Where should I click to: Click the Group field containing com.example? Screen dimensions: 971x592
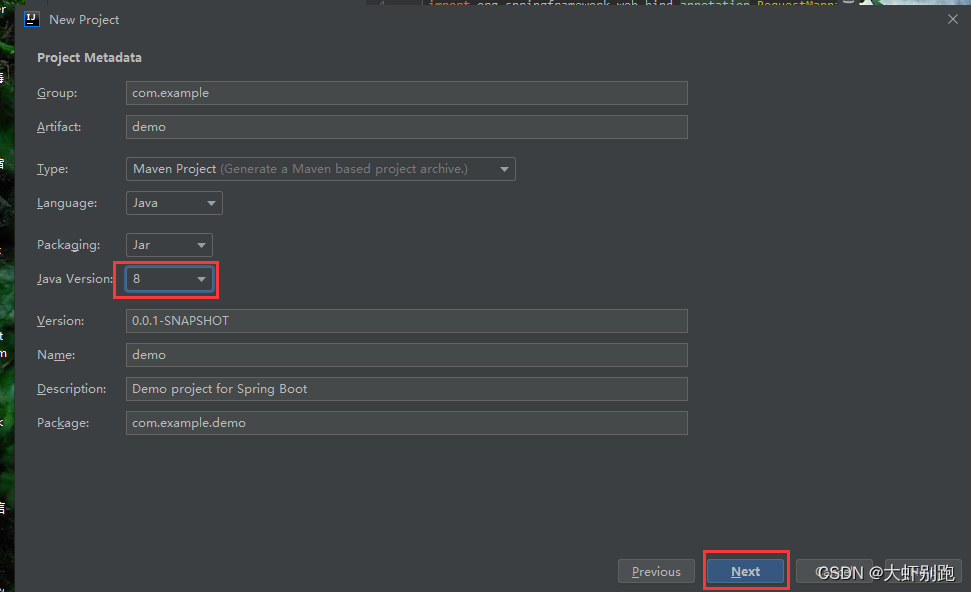pos(407,93)
